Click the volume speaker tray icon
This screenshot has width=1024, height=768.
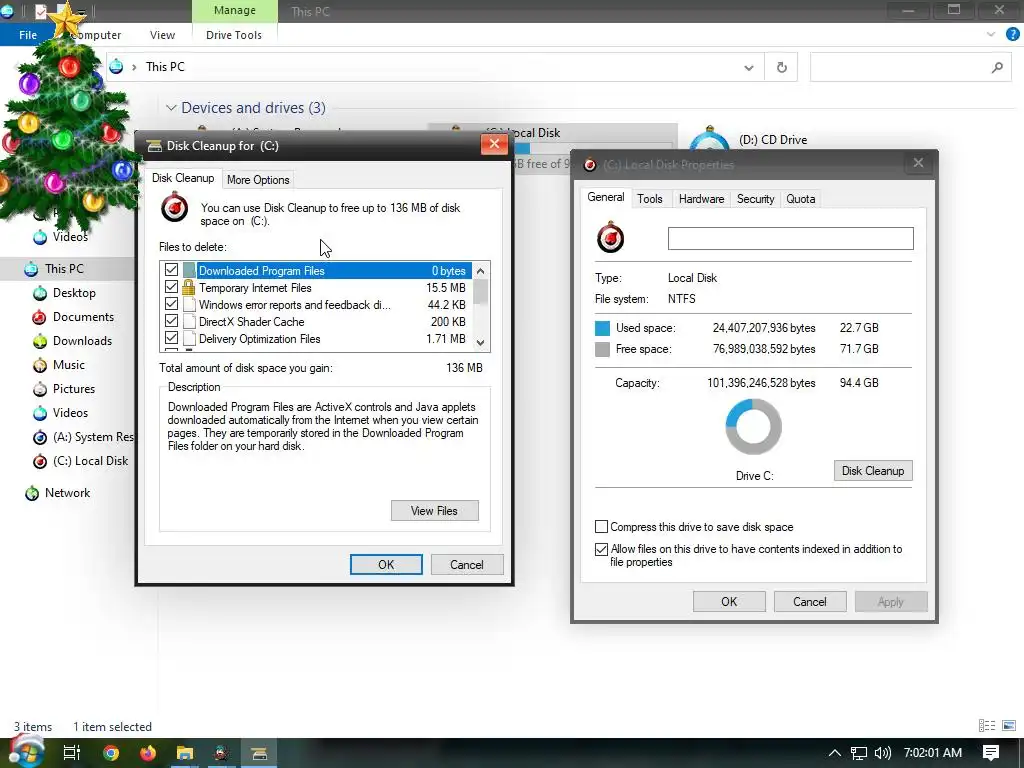(x=882, y=753)
